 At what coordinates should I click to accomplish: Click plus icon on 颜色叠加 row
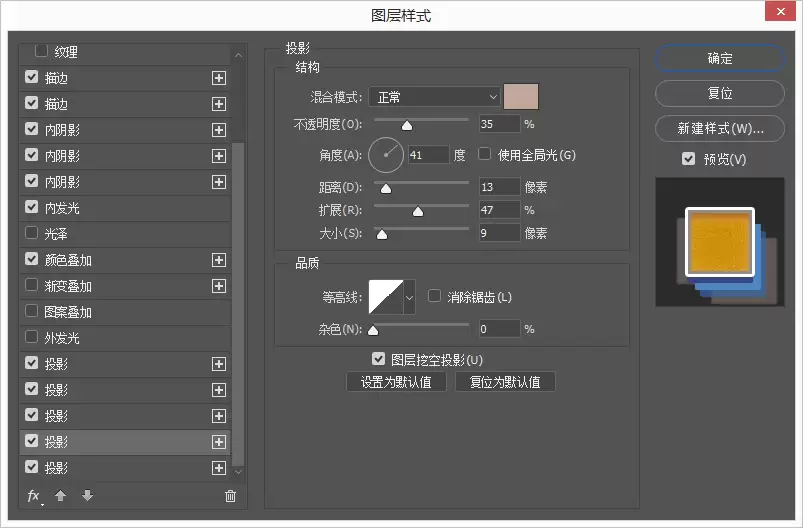219,260
